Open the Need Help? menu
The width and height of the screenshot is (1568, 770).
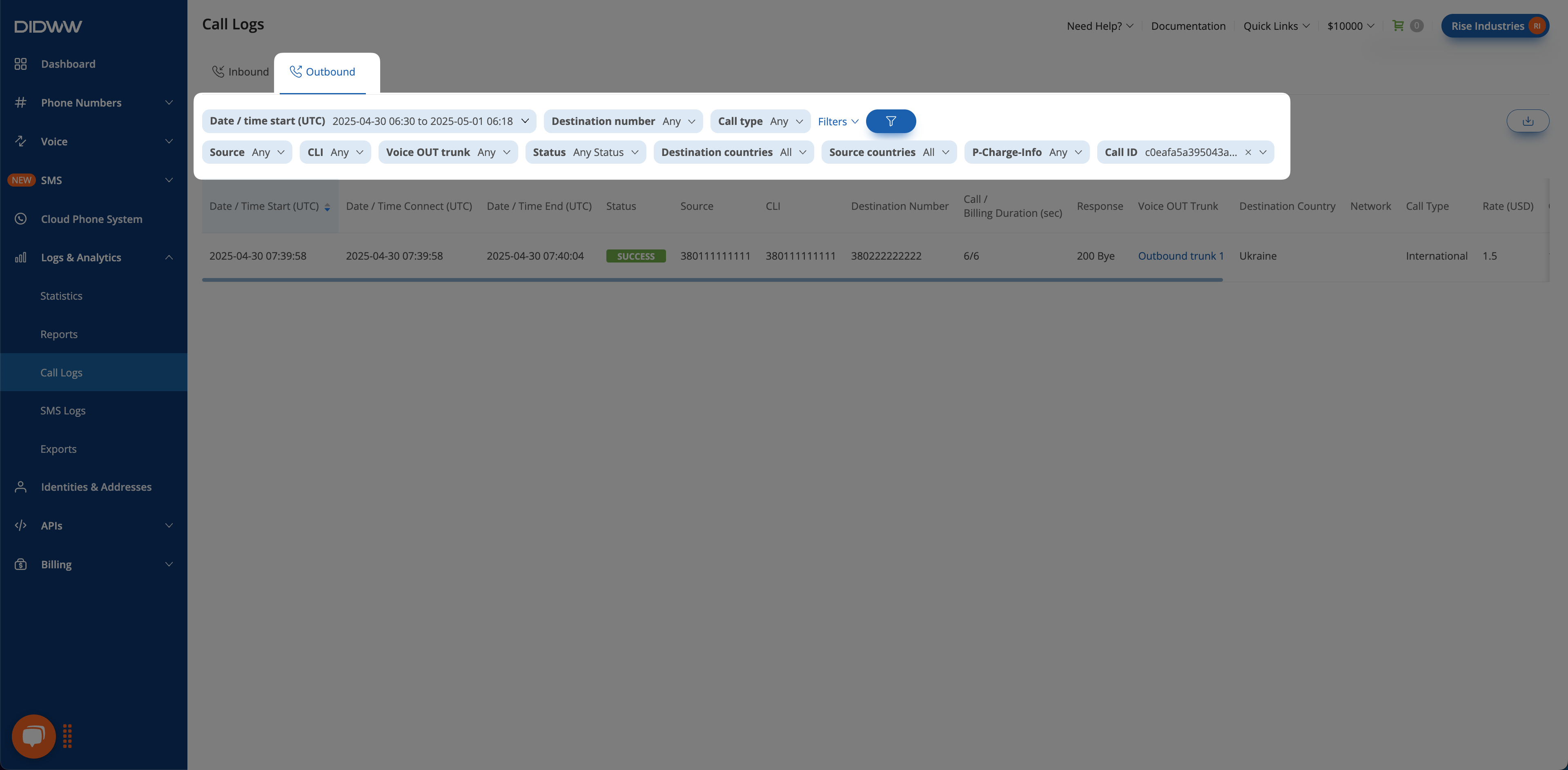(1100, 26)
